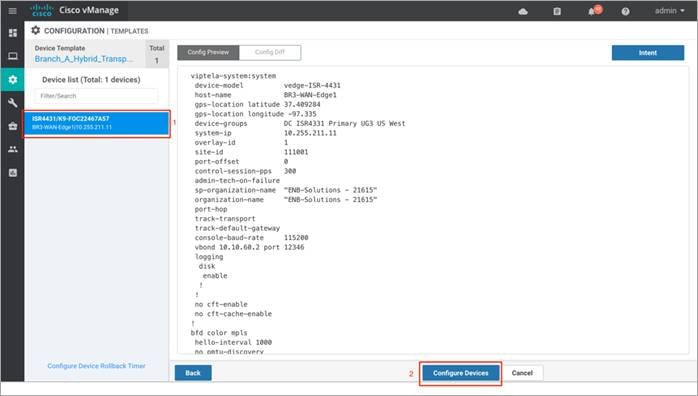Click the Cancel button
This screenshot has height=396, width=698.
coord(522,373)
